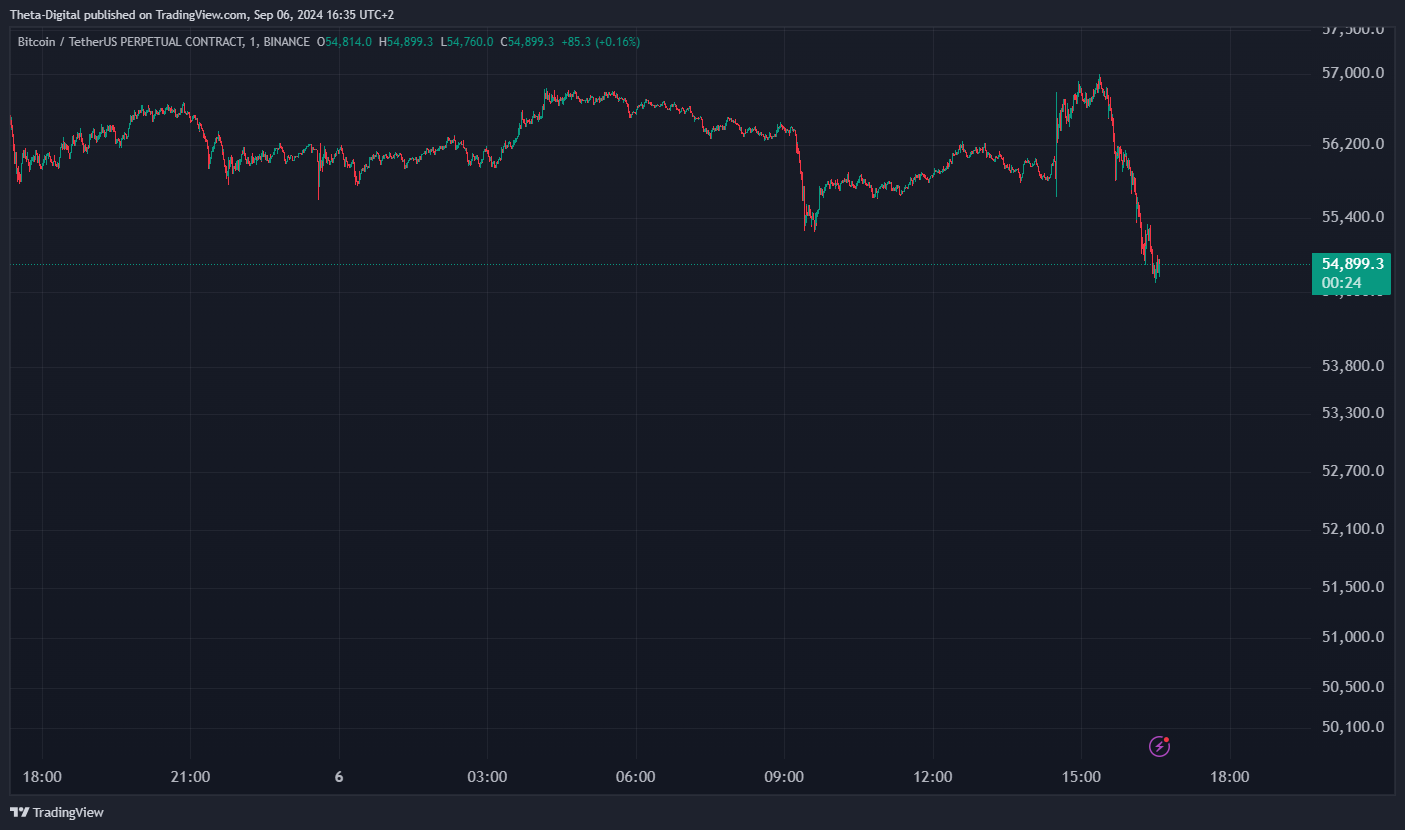Click the change value +85.3 (+0.16%)
Image resolution: width=1405 pixels, height=830 pixels.
(601, 42)
